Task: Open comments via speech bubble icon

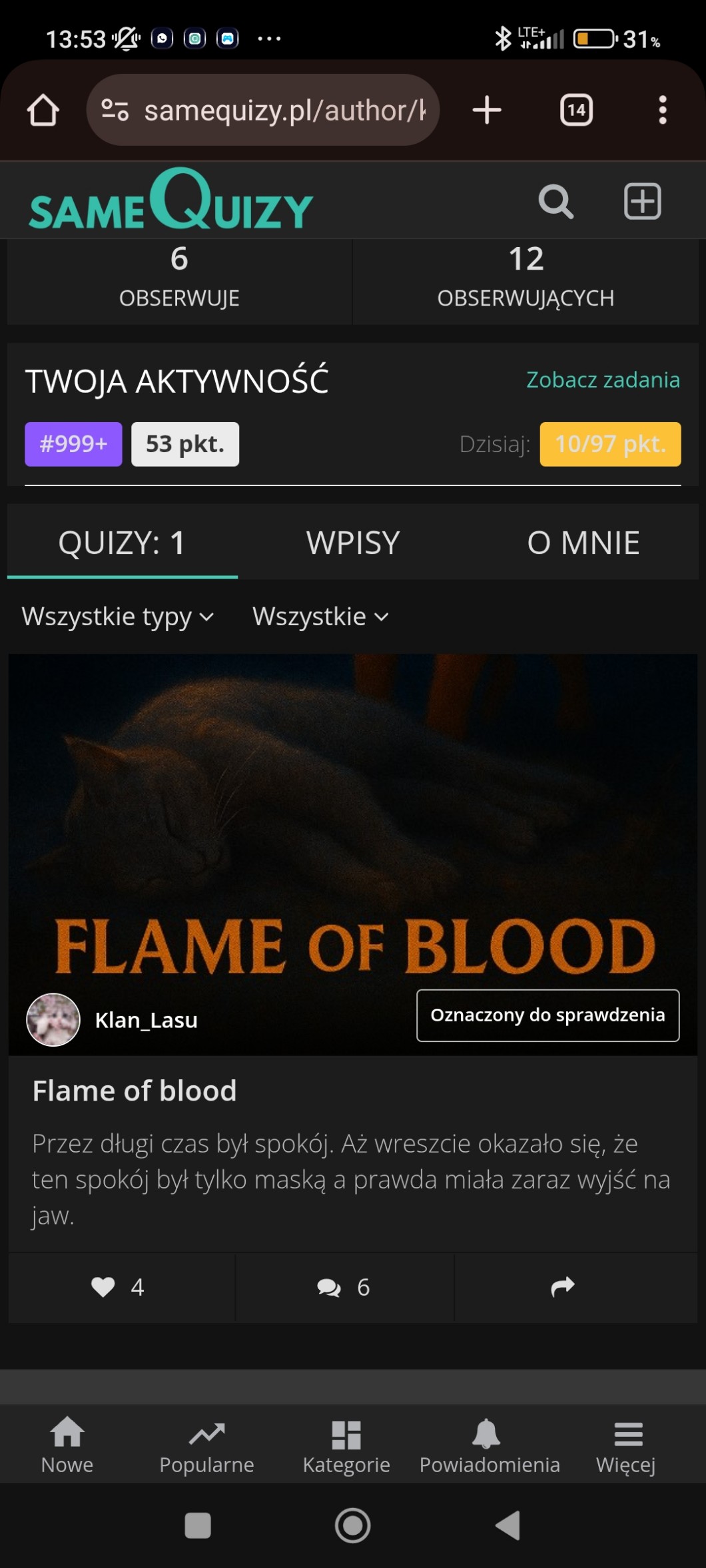Action: [329, 1287]
